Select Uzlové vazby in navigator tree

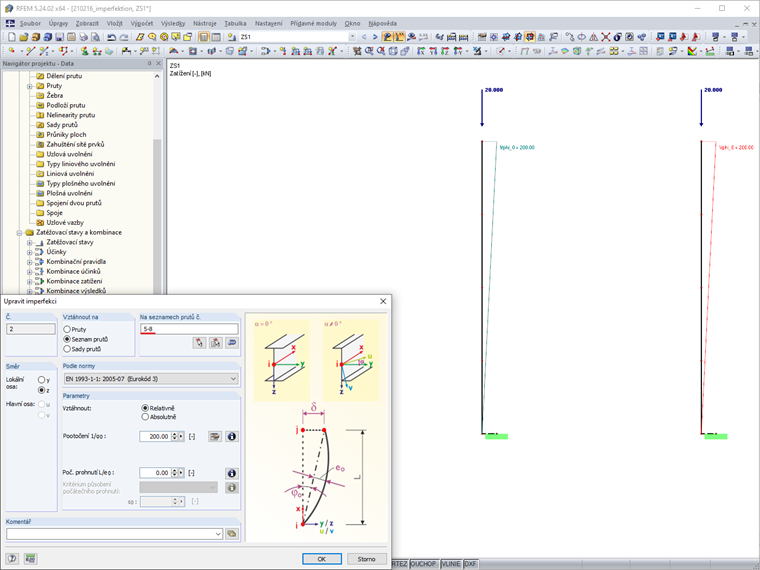(x=65, y=222)
